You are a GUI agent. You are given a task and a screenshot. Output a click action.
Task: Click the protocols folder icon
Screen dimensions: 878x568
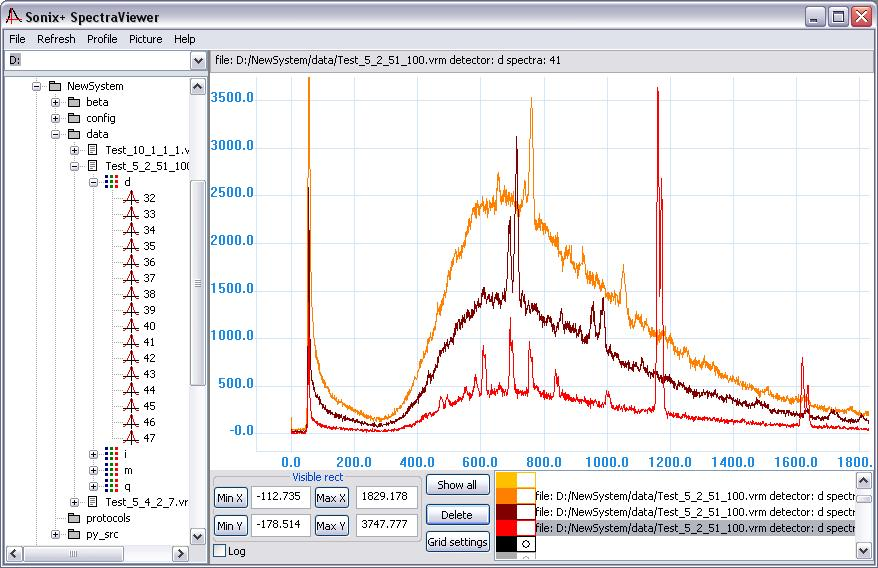[74, 518]
